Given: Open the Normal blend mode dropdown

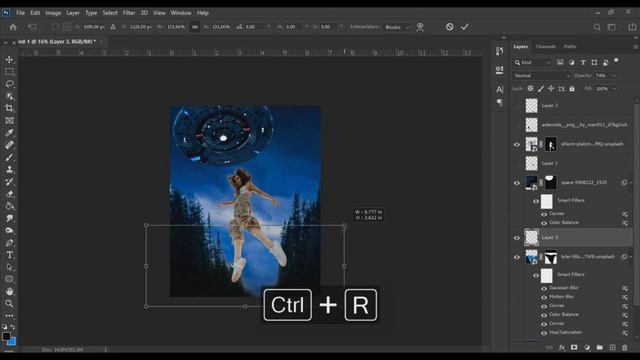Looking at the screenshot, I should 542,76.
